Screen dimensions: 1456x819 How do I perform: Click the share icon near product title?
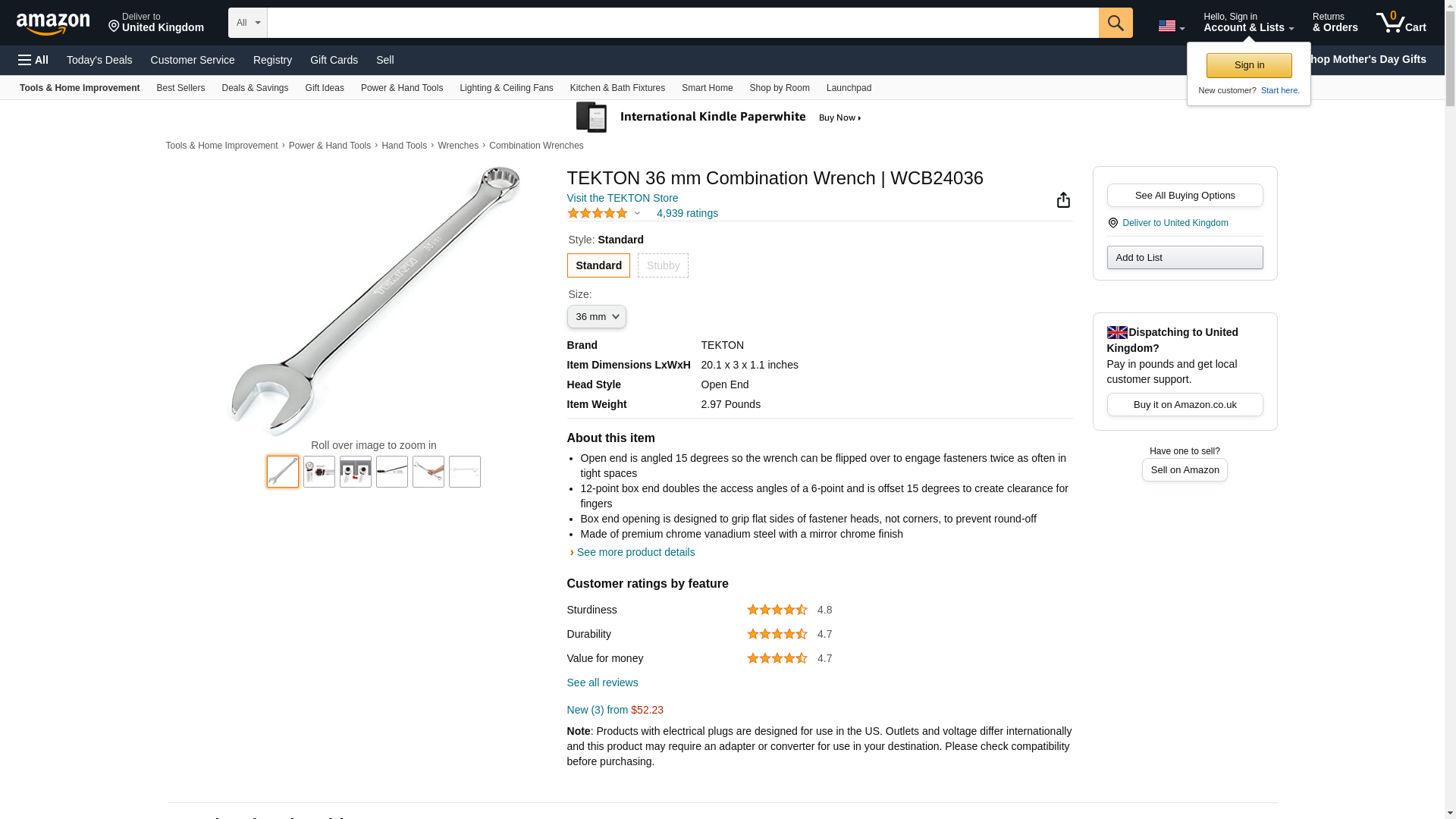tap(1063, 199)
